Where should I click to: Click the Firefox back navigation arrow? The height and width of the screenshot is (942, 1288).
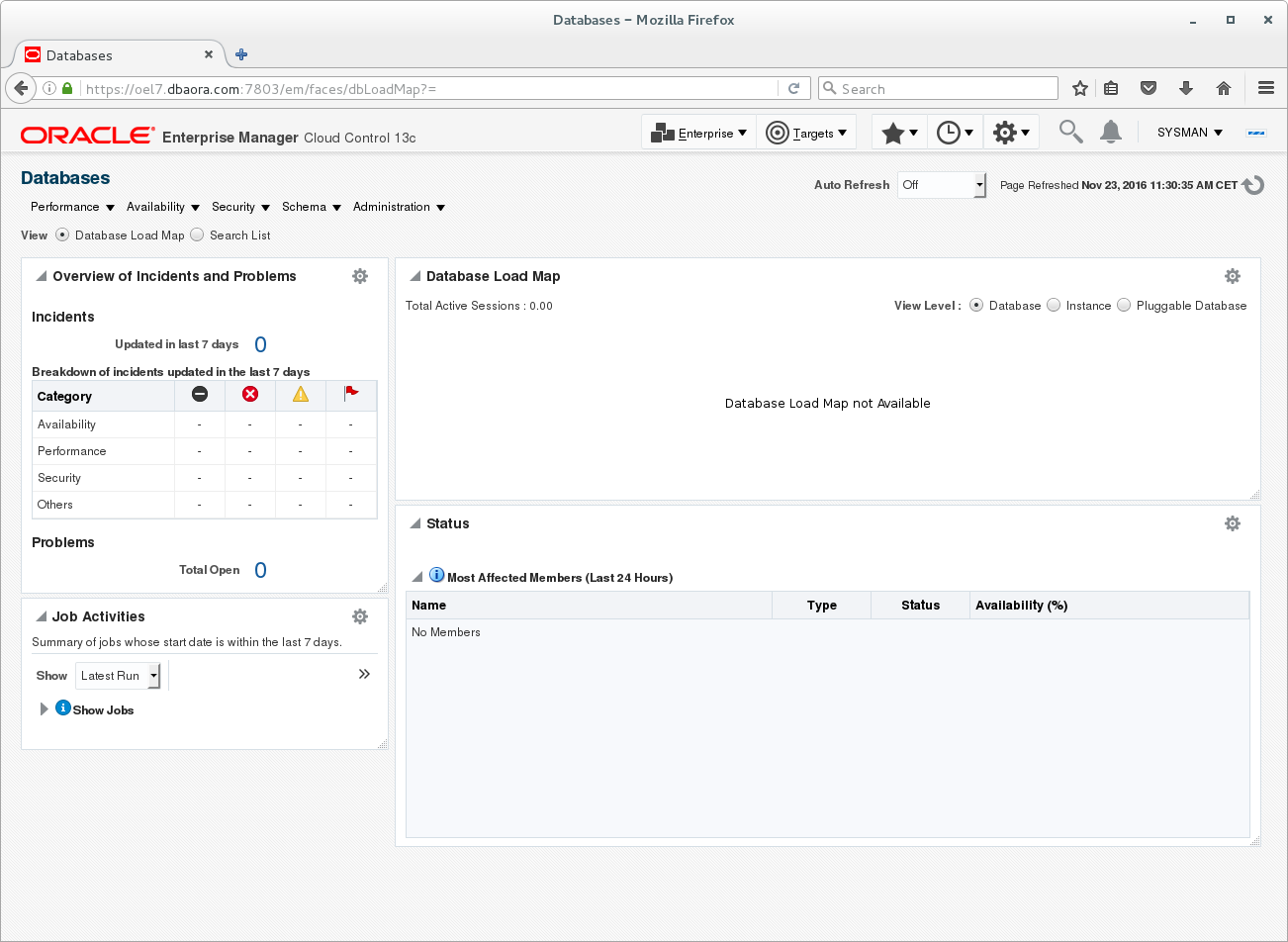[21, 88]
